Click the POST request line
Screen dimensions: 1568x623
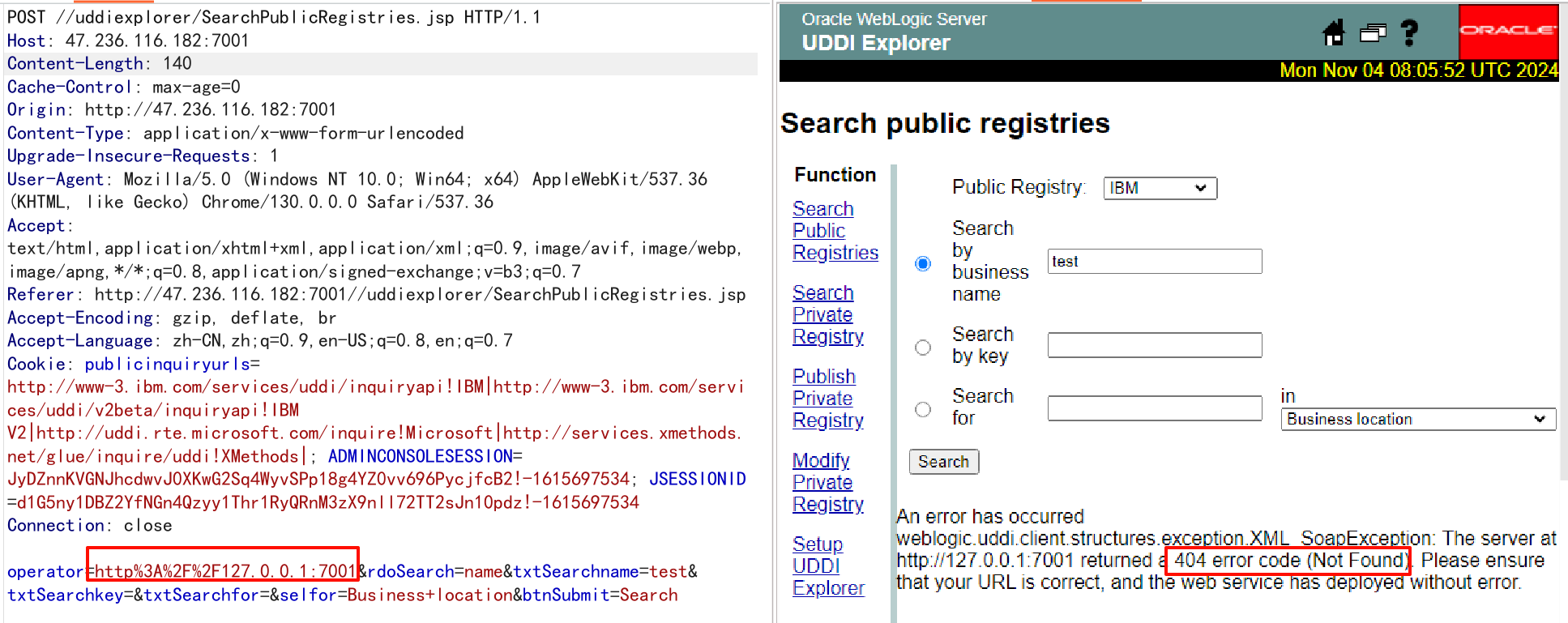(274, 17)
